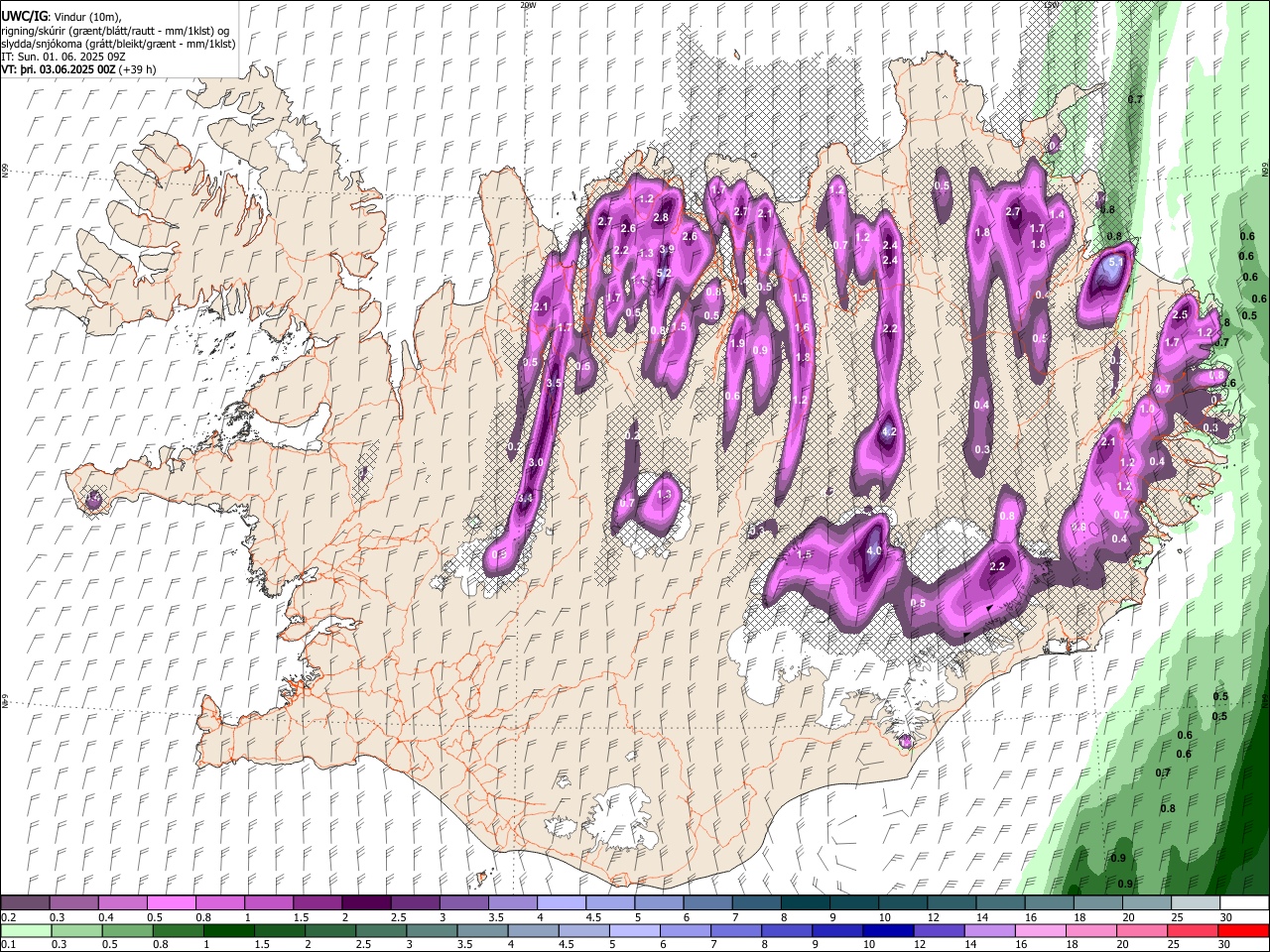Image resolution: width=1270 pixels, height=952 pixels.
Task: Select the 4.2 precipitation value
Action: 889,431
